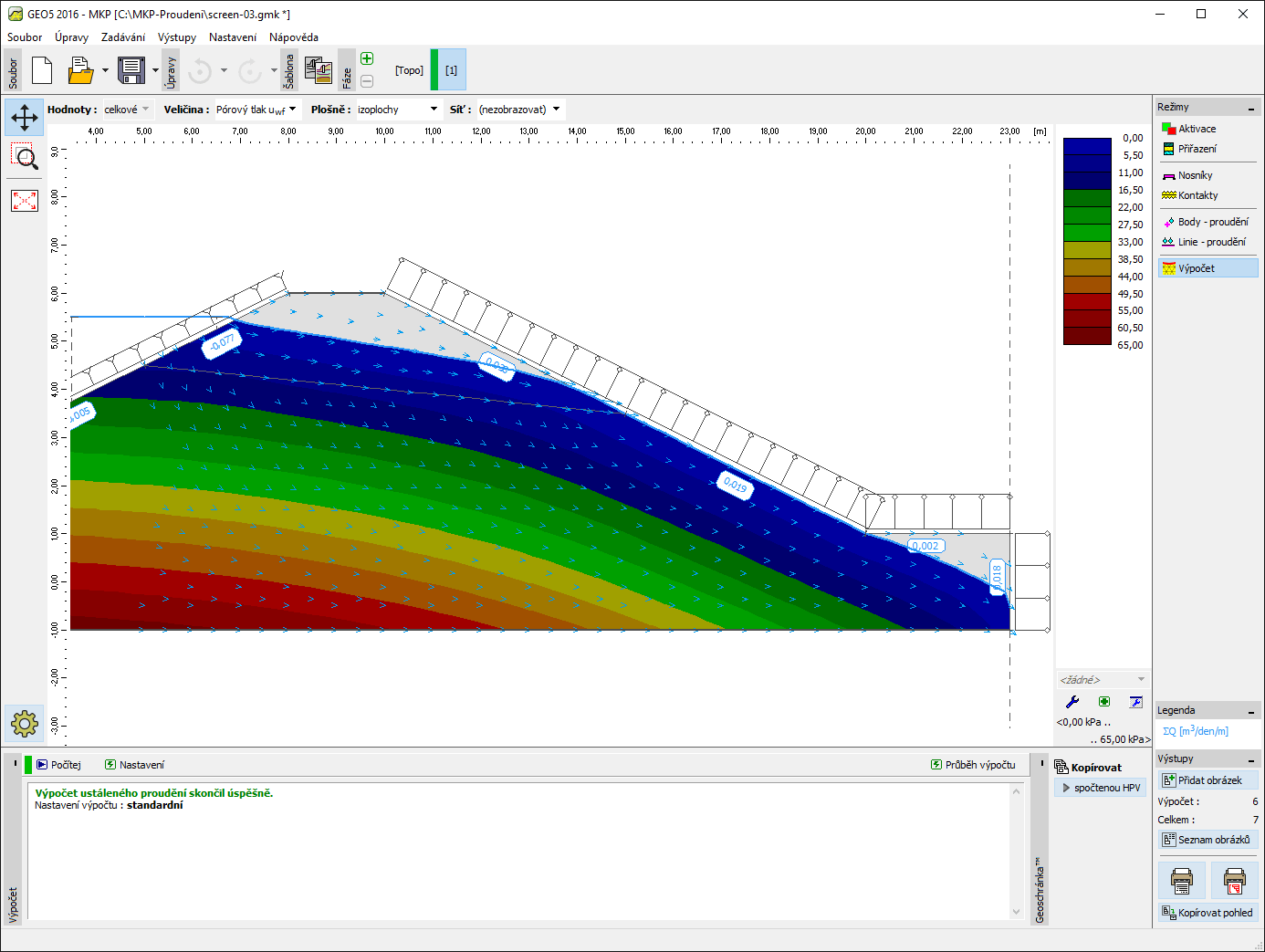Click the vertical Fáze toolbar label

point(347,71)
